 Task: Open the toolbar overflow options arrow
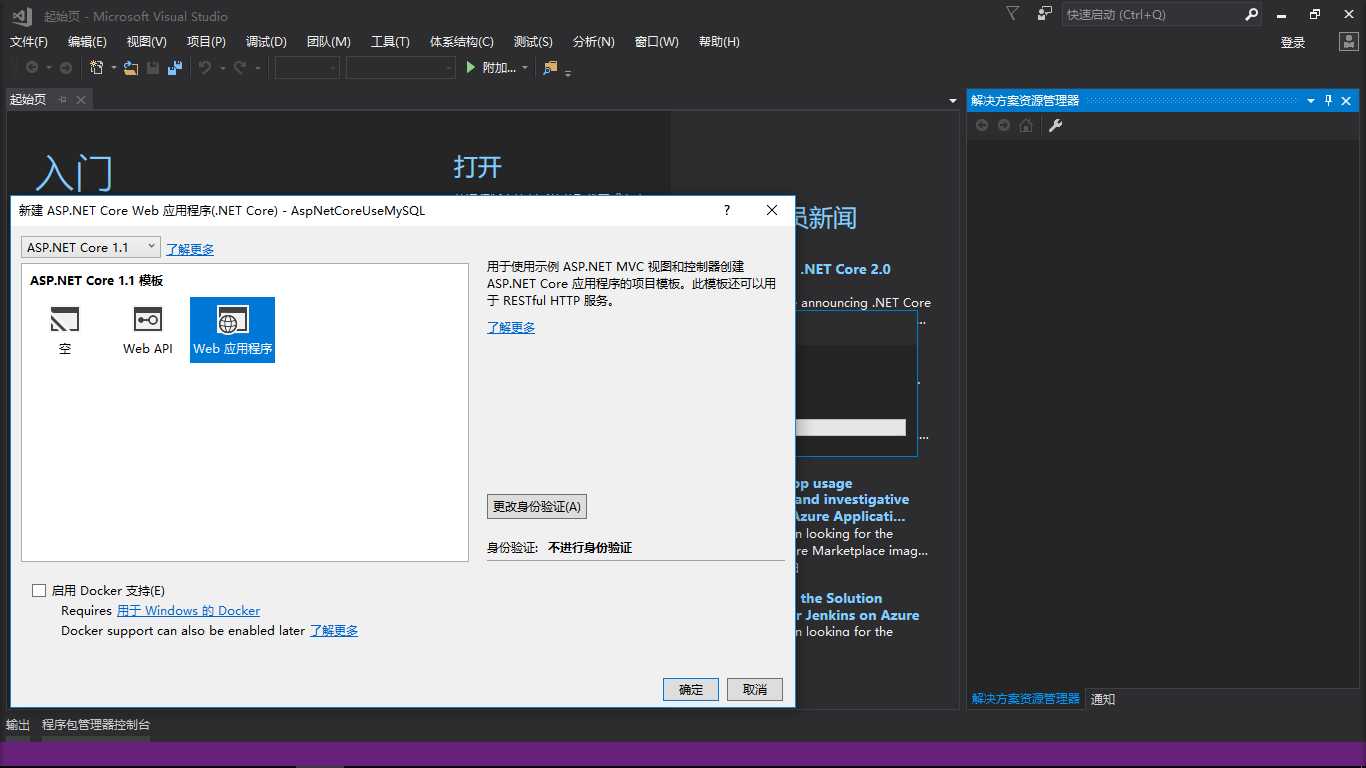pos(568,72)
